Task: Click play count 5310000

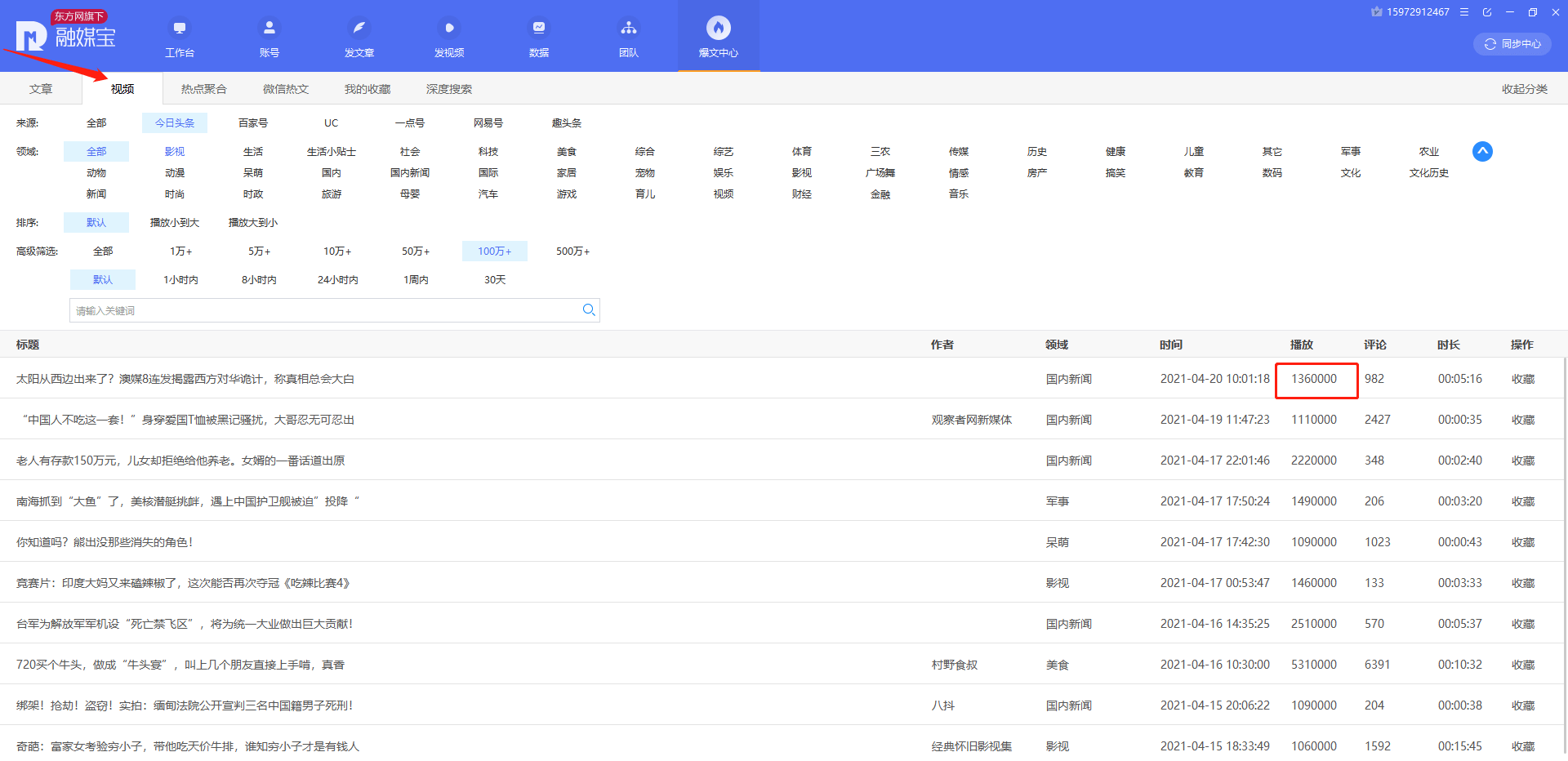Action: (1314, 665)
